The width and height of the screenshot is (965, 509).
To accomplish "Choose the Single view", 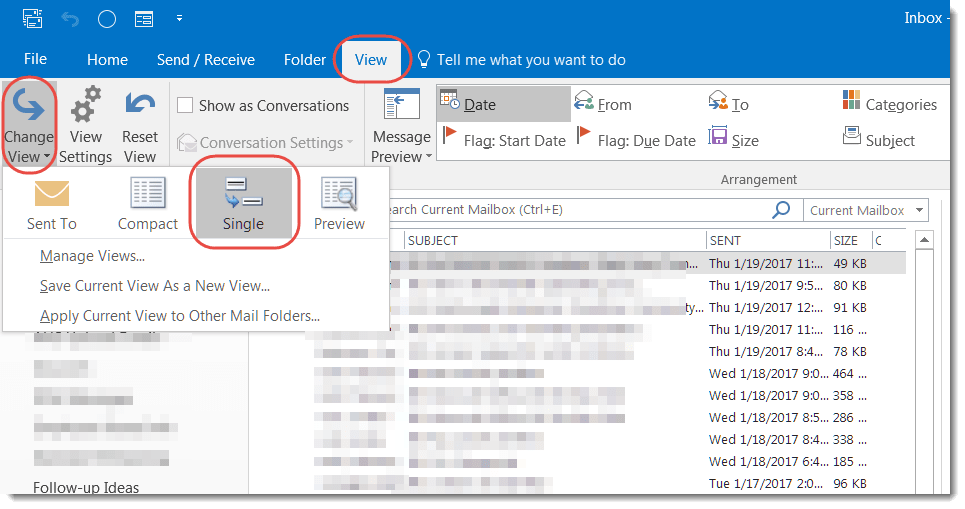I will coord(244,204).
